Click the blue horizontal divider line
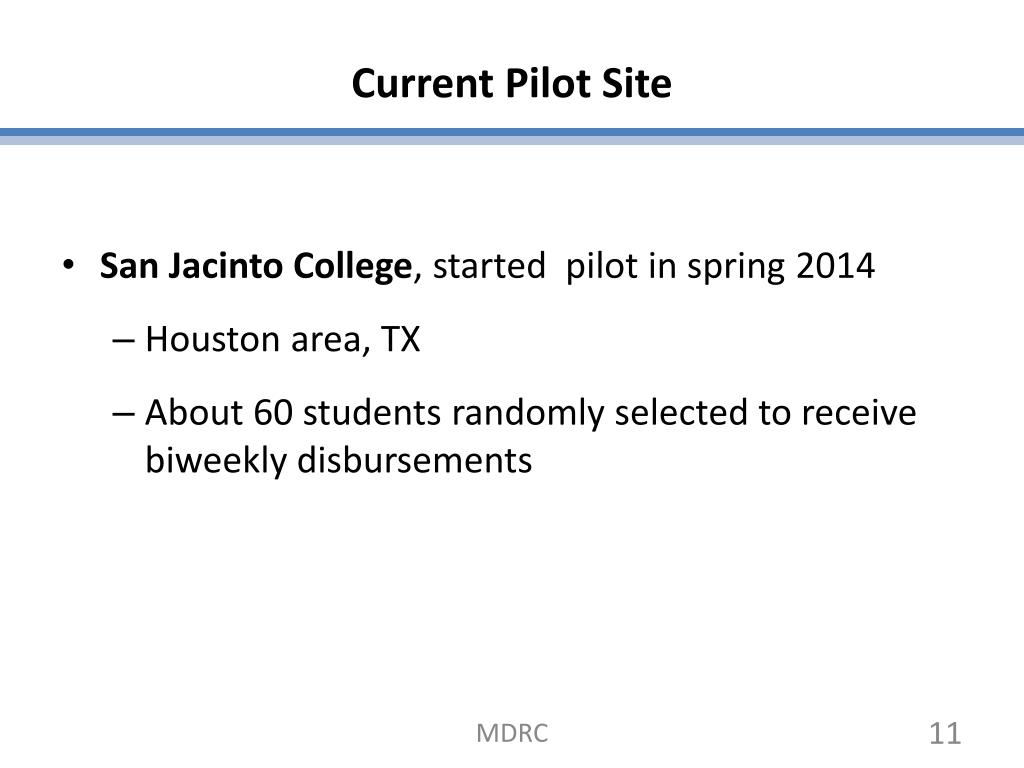 tap(512, 136)
